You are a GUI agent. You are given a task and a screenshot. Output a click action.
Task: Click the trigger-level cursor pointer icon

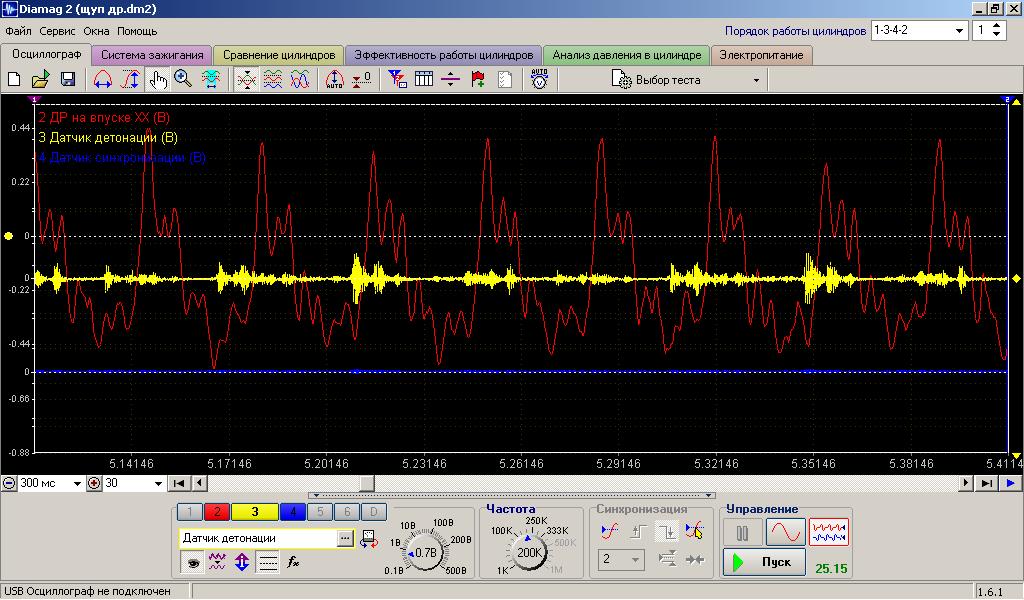coord(694,532)
